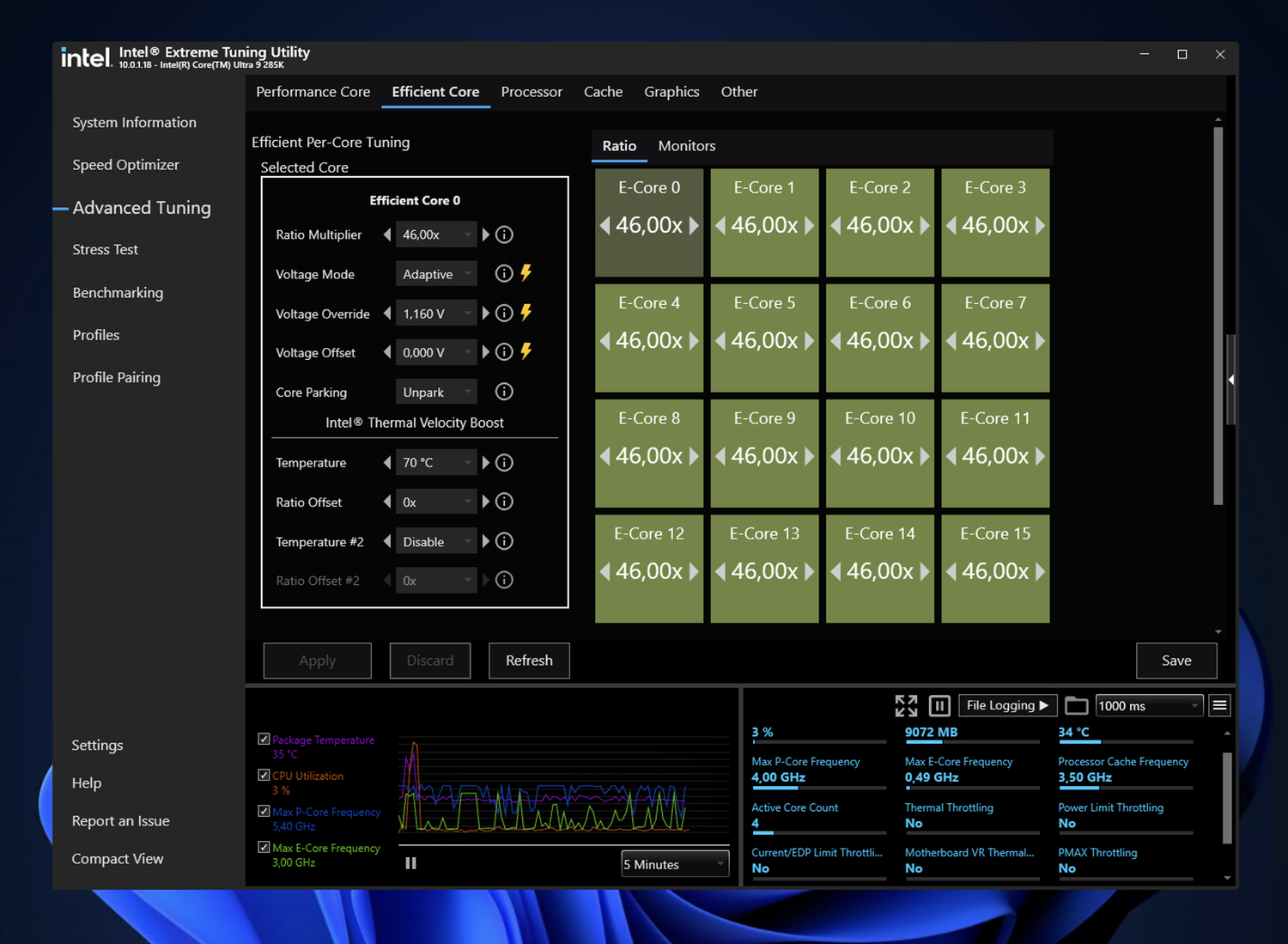
Task: Click the info icon for Core Parking
Action: [x=504, y=392]
